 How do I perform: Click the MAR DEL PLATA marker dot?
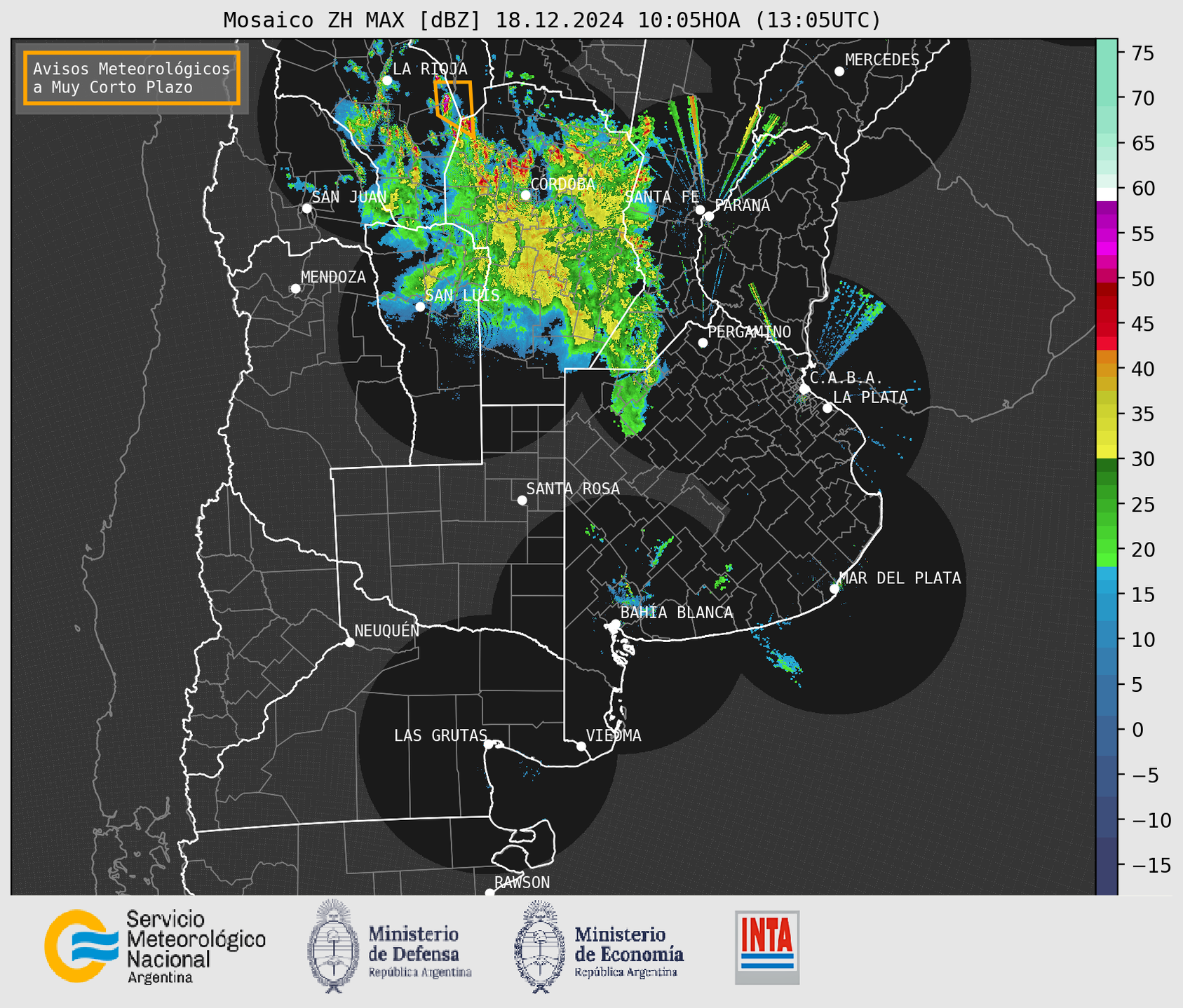pos(834,589)
